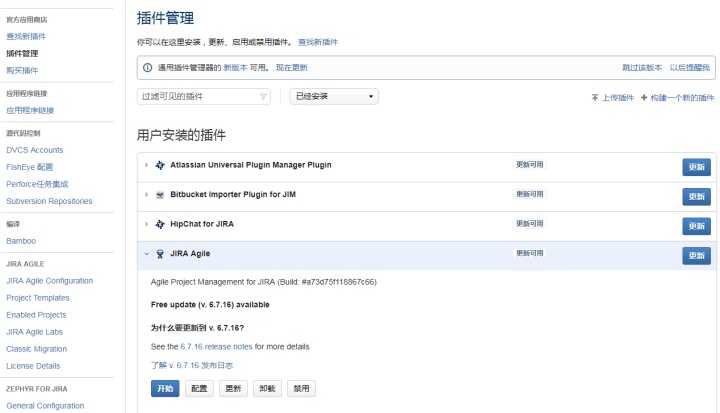Image resolution: width=720 pixels, height=413 pixels.
Task: Open Classic Migration in sidebar
Action: point(37,349)
